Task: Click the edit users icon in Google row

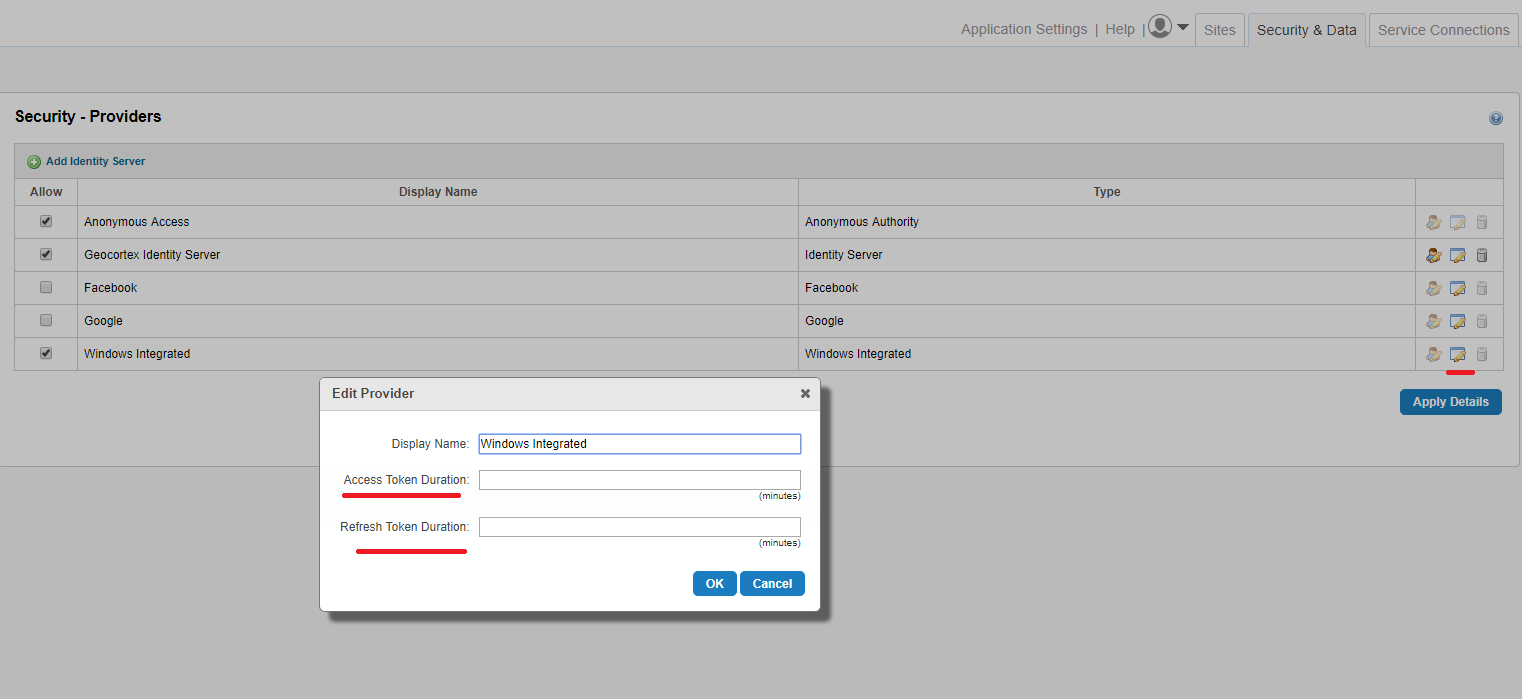Action: pyautogui.click(x=1433, y=321)
